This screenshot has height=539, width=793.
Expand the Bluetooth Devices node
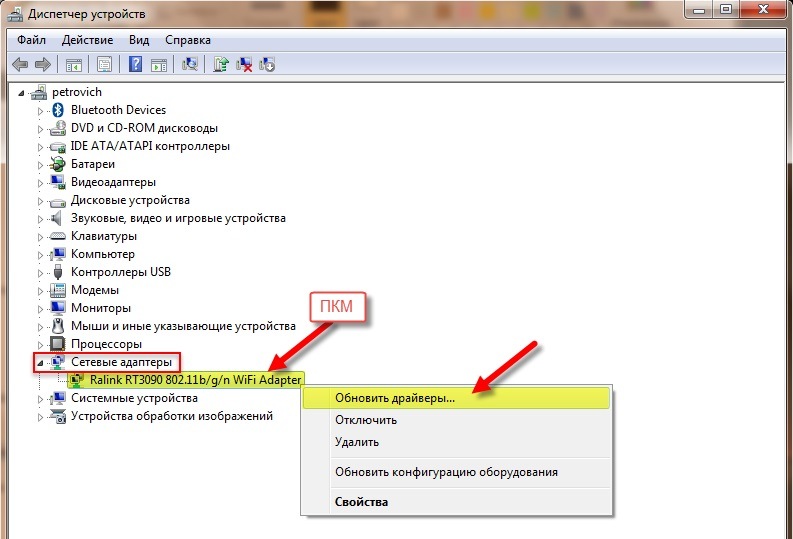click(40, 111)
